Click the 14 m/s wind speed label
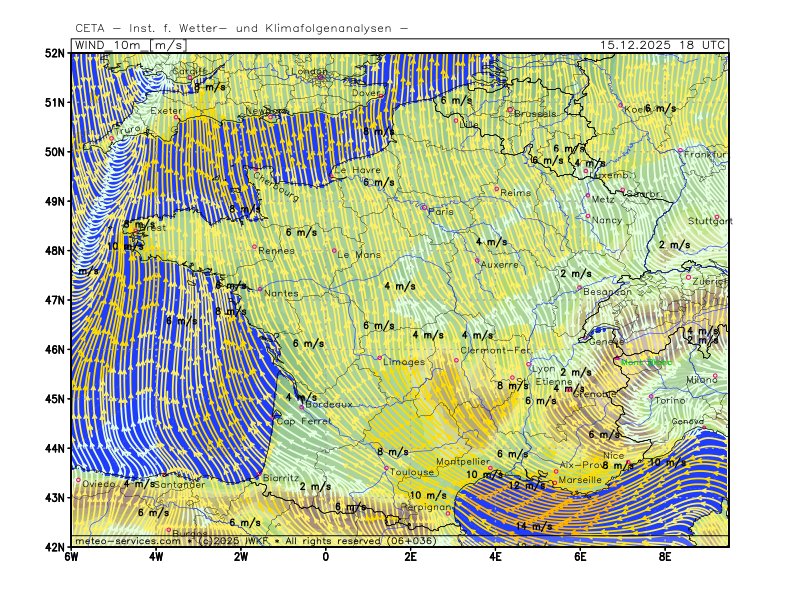This screenshot has height=600, width=800. (534, 526)
